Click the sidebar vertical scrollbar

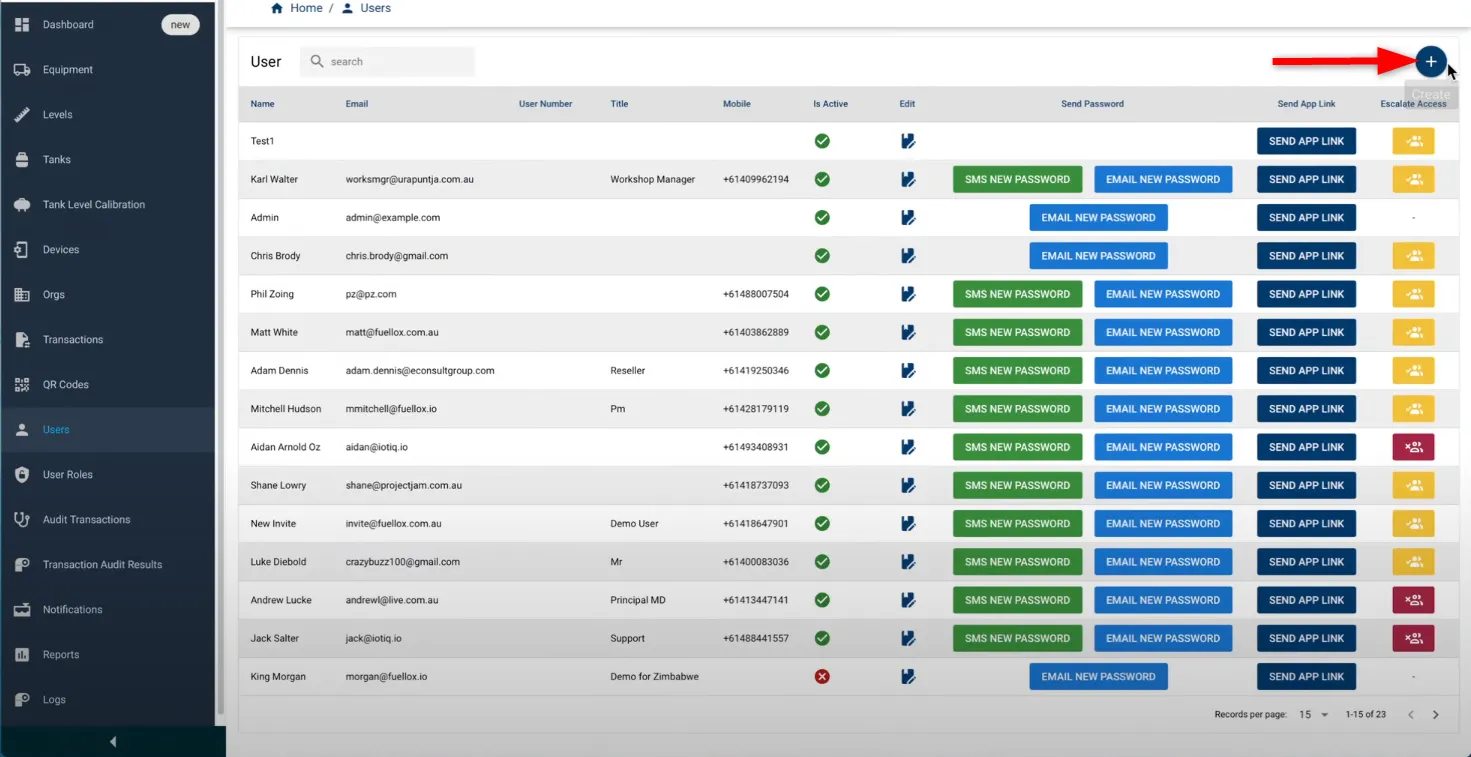(219, 360)
